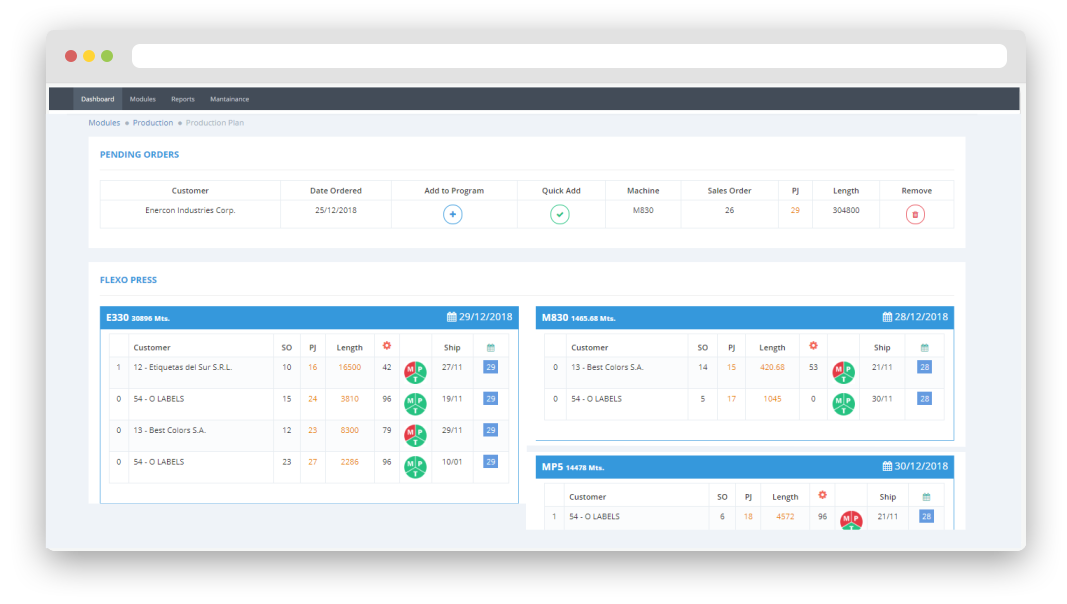Open project job 29 link in Pending Orders
The height and width of the screenshot is (604, 1067).
click(x=795, y=210)
